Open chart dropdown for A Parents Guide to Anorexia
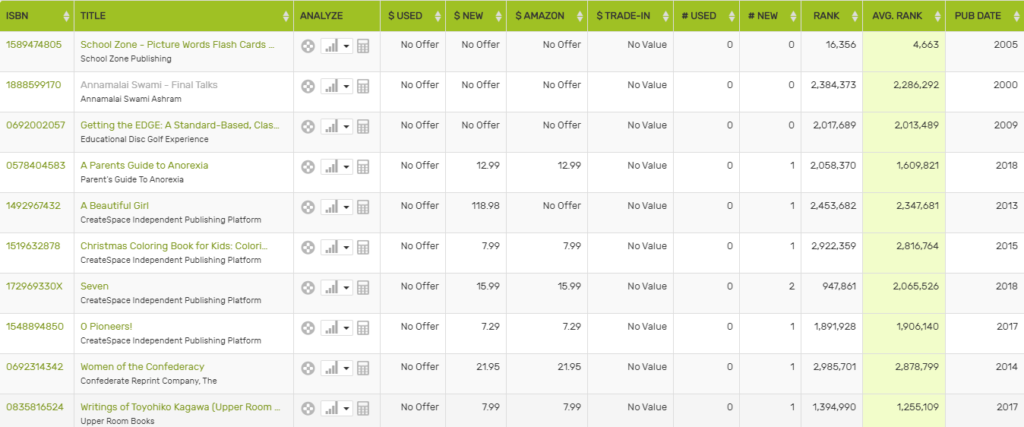This screenshot has height=427, width=1024. (x=346, y=167)
